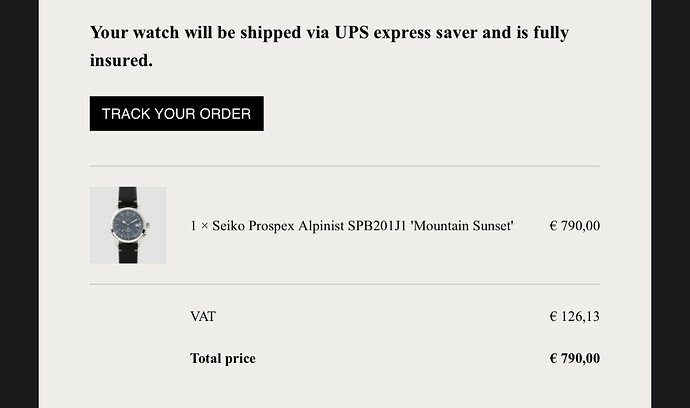The image size is (690, 408).
Task: Click the dark left page margin
Action: (x=19, y=204)
